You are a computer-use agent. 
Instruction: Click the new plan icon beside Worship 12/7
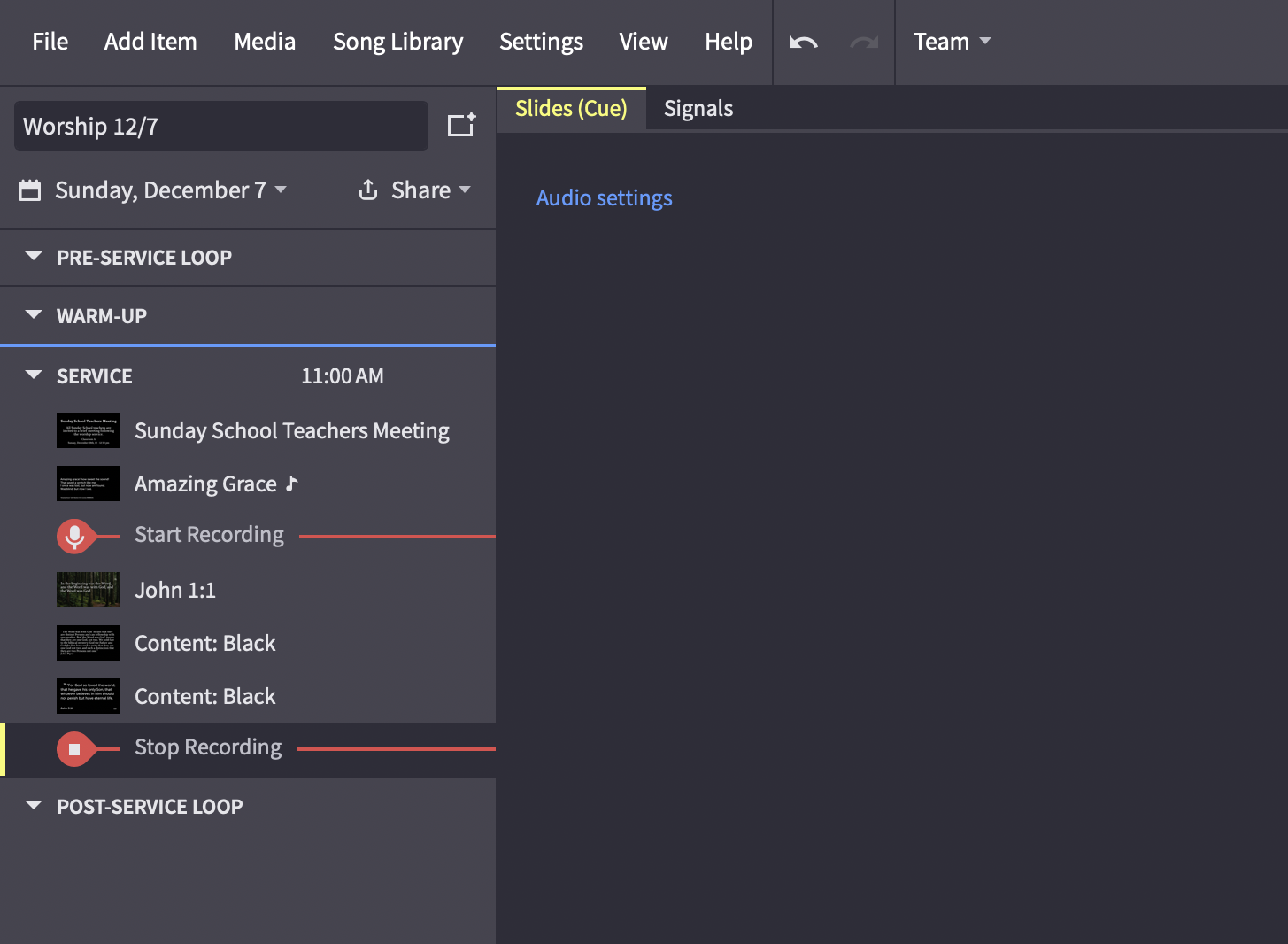[x=461, y=125]
